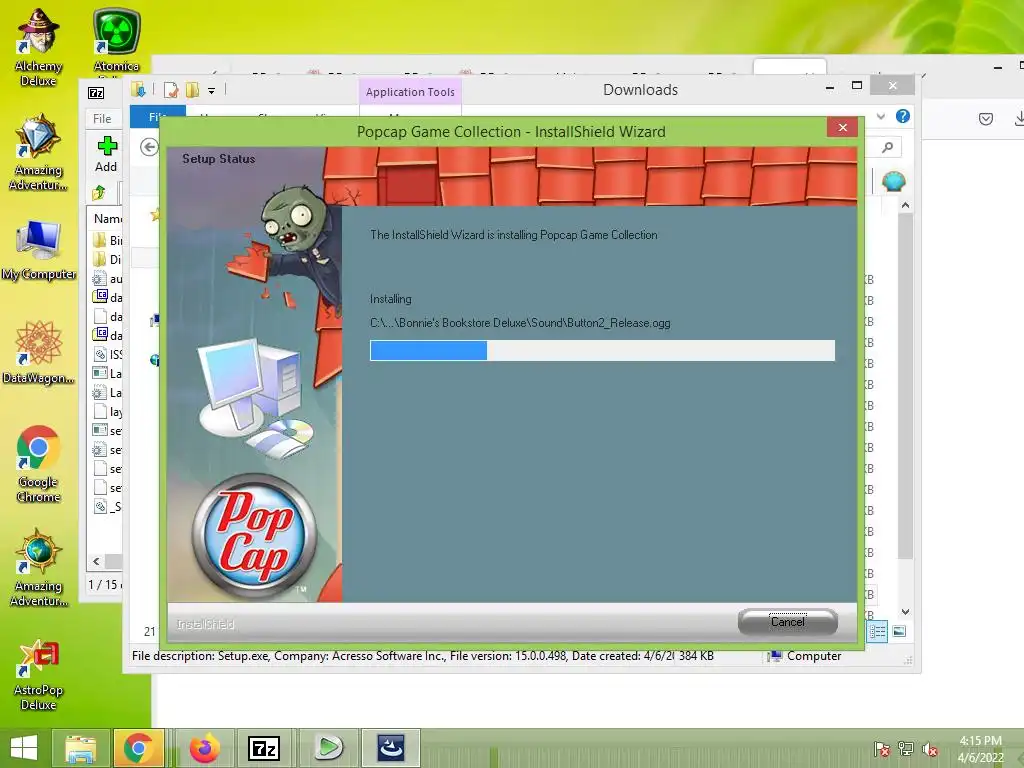Open the Explorer File ribbon tab

tap(157, 118)
